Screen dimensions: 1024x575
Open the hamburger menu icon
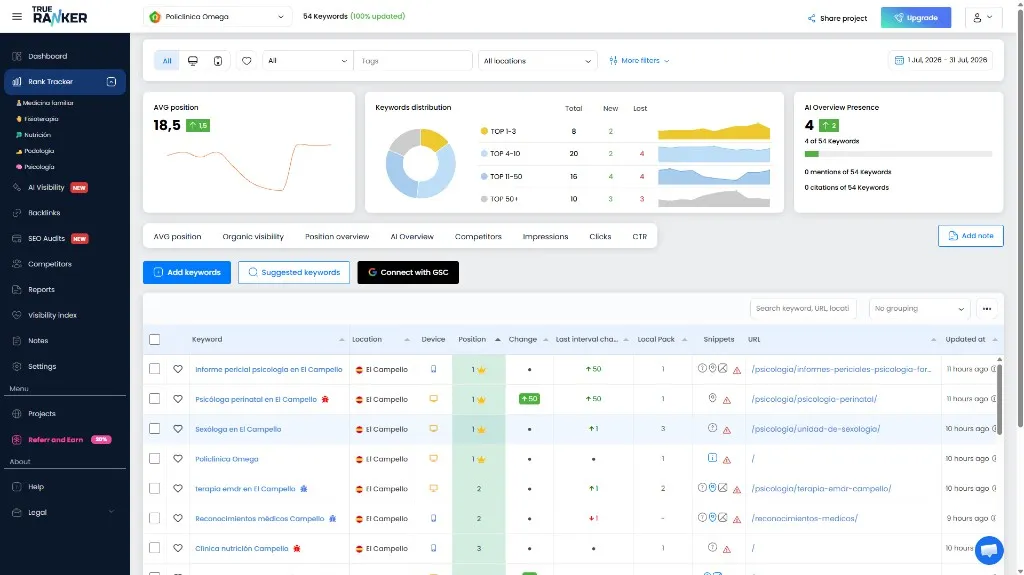17,17
